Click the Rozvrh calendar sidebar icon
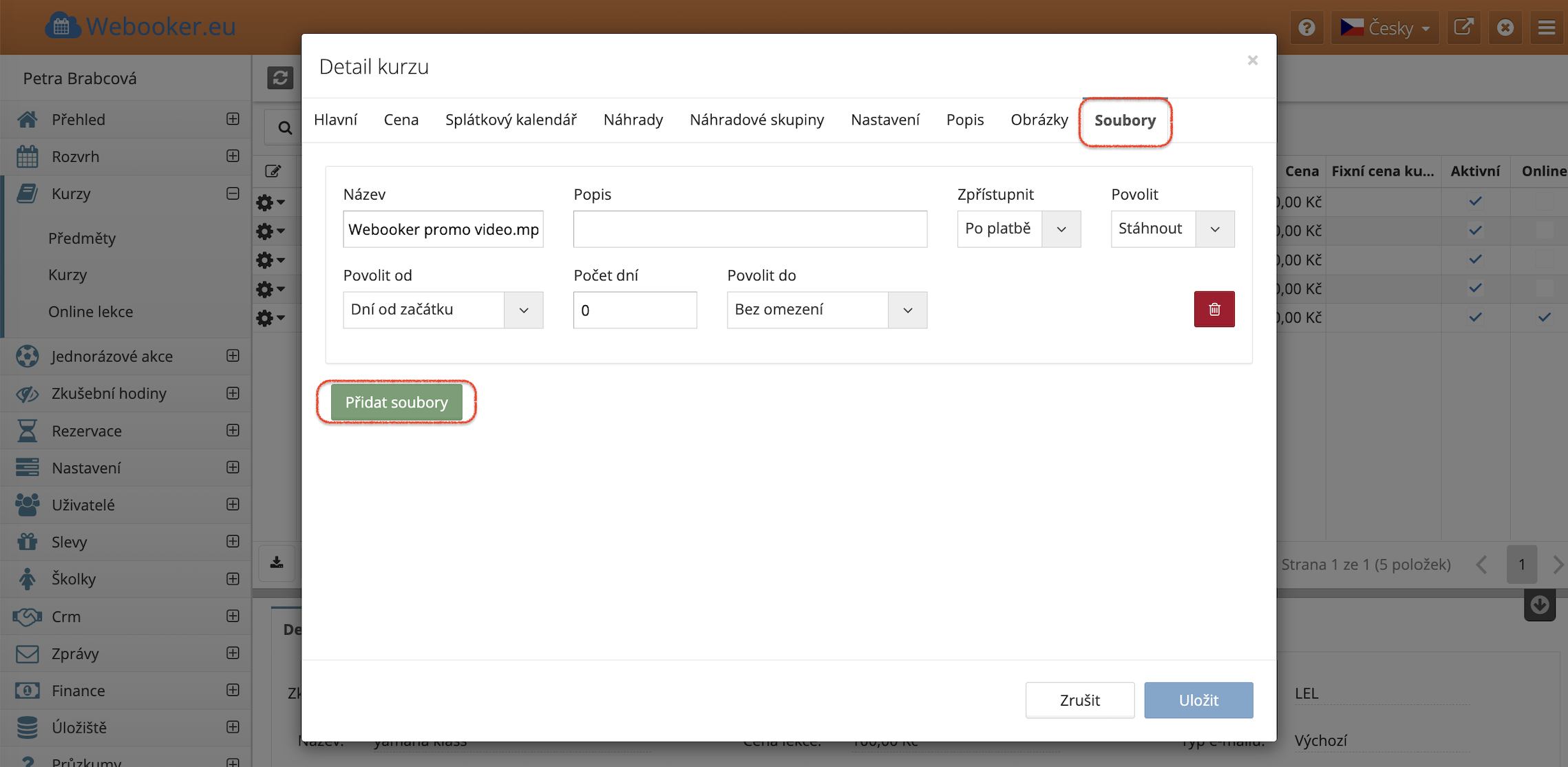Screen dimensions: 1568x767 [x=28, y=156]
